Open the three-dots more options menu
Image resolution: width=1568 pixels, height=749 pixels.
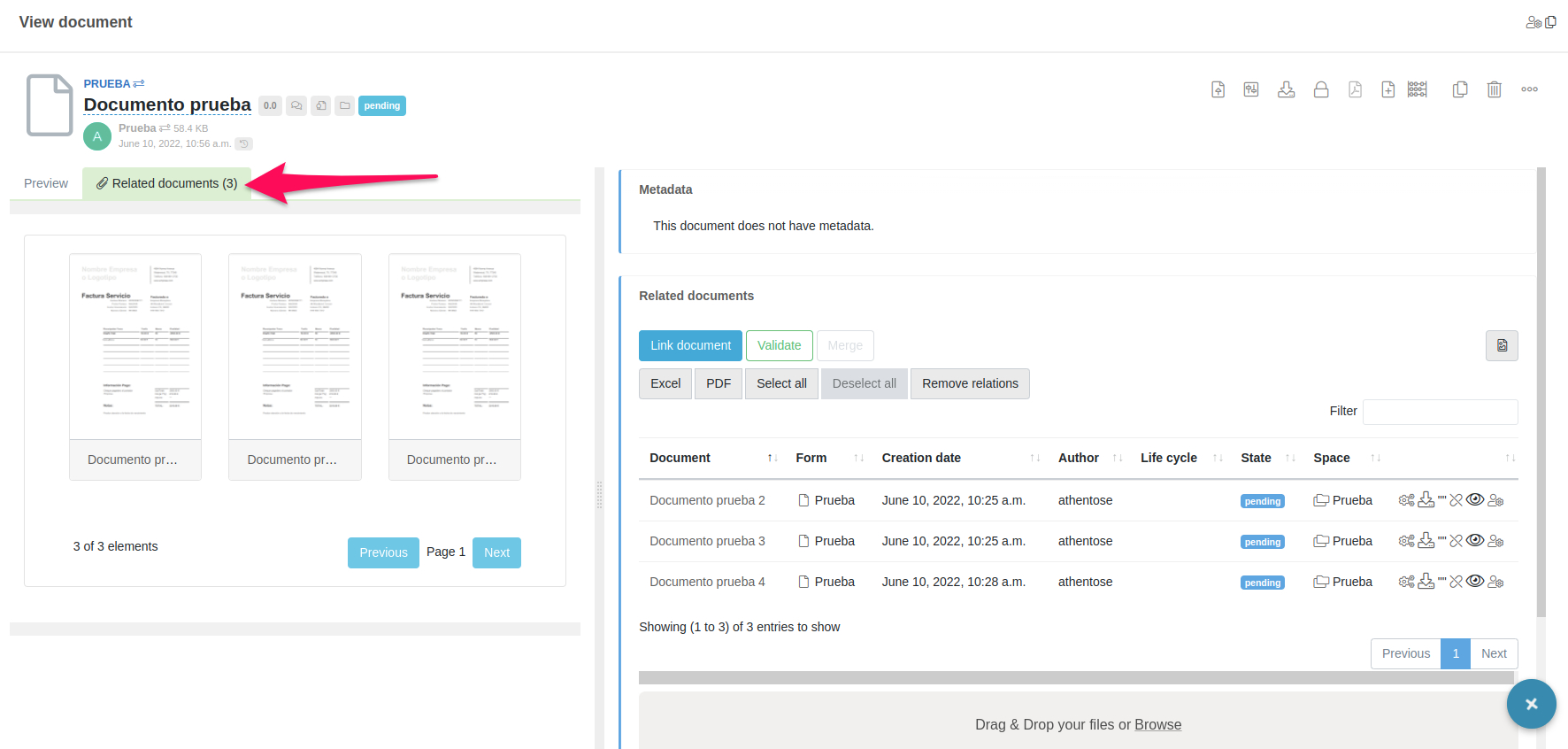coord(1529,89)
